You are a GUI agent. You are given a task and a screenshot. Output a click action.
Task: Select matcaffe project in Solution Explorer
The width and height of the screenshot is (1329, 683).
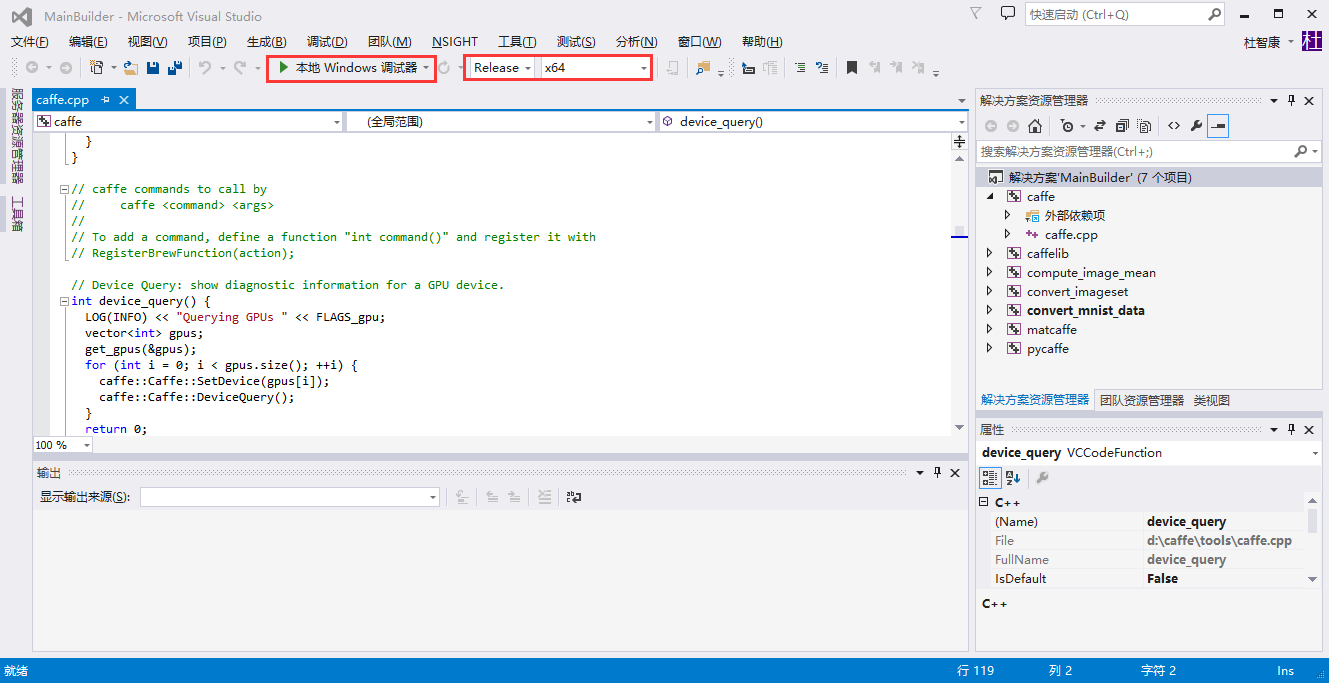click(1052, 330)
